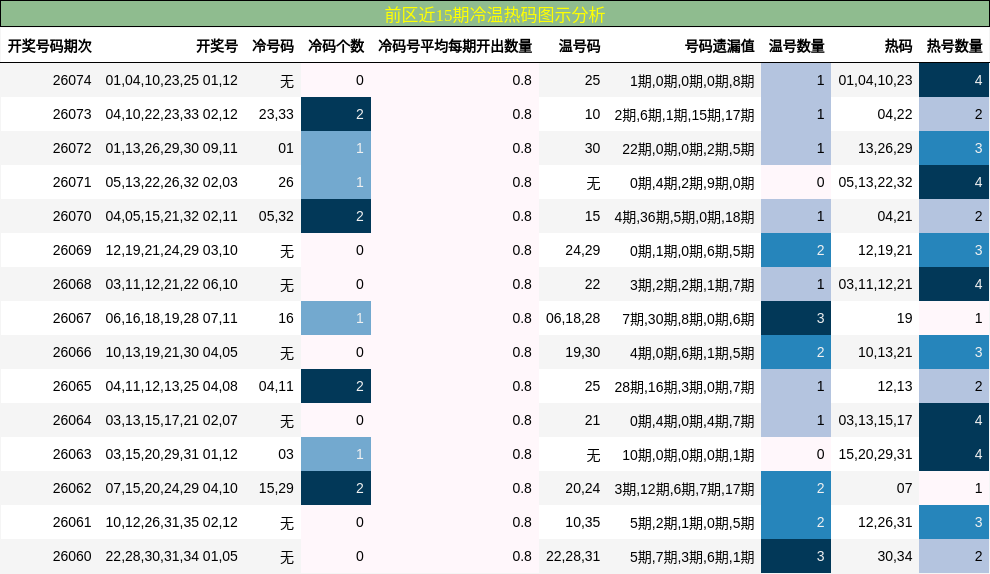Click the 冷号码 column header
Image resolution: width=990 pixels, height=574 pixels.
(273, 46)
